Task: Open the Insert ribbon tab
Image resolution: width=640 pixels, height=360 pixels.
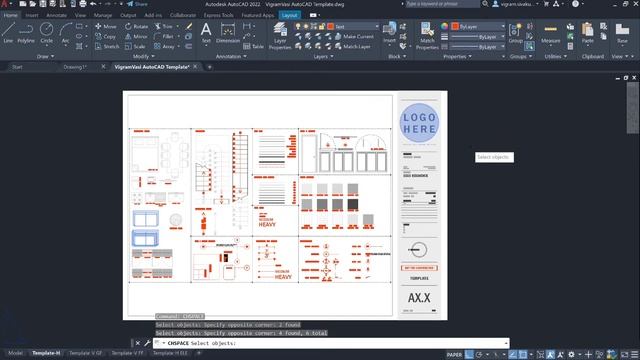Action: coord(32,15)
